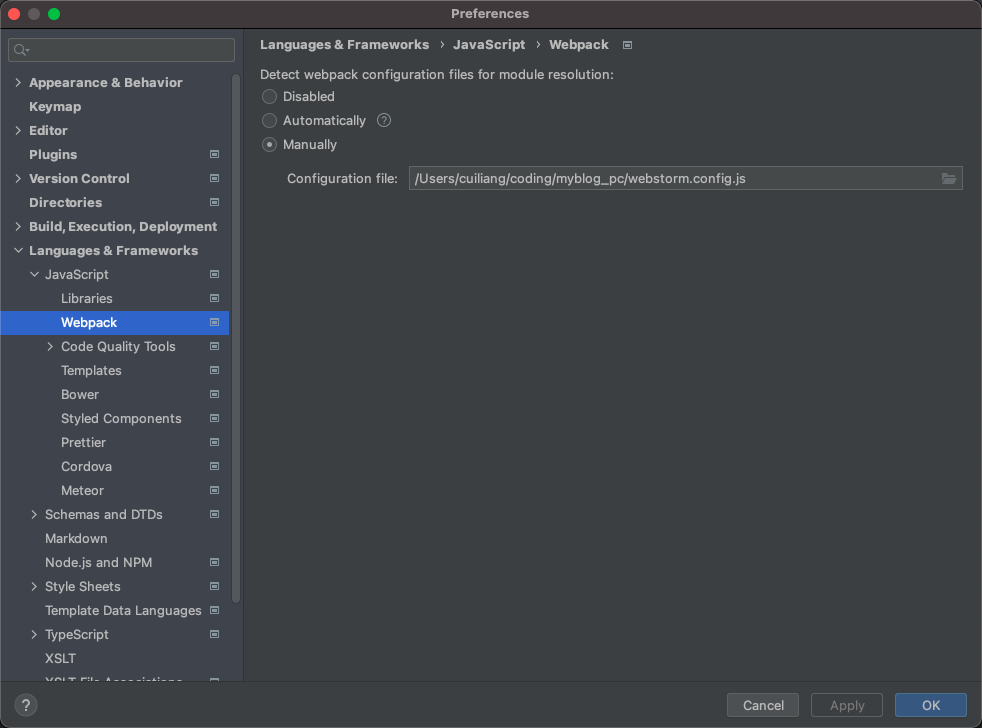Select the Node.js and NPM item
Image resolution: width=982 pixels, height=728 pixels.
click(x=98, y=563)
